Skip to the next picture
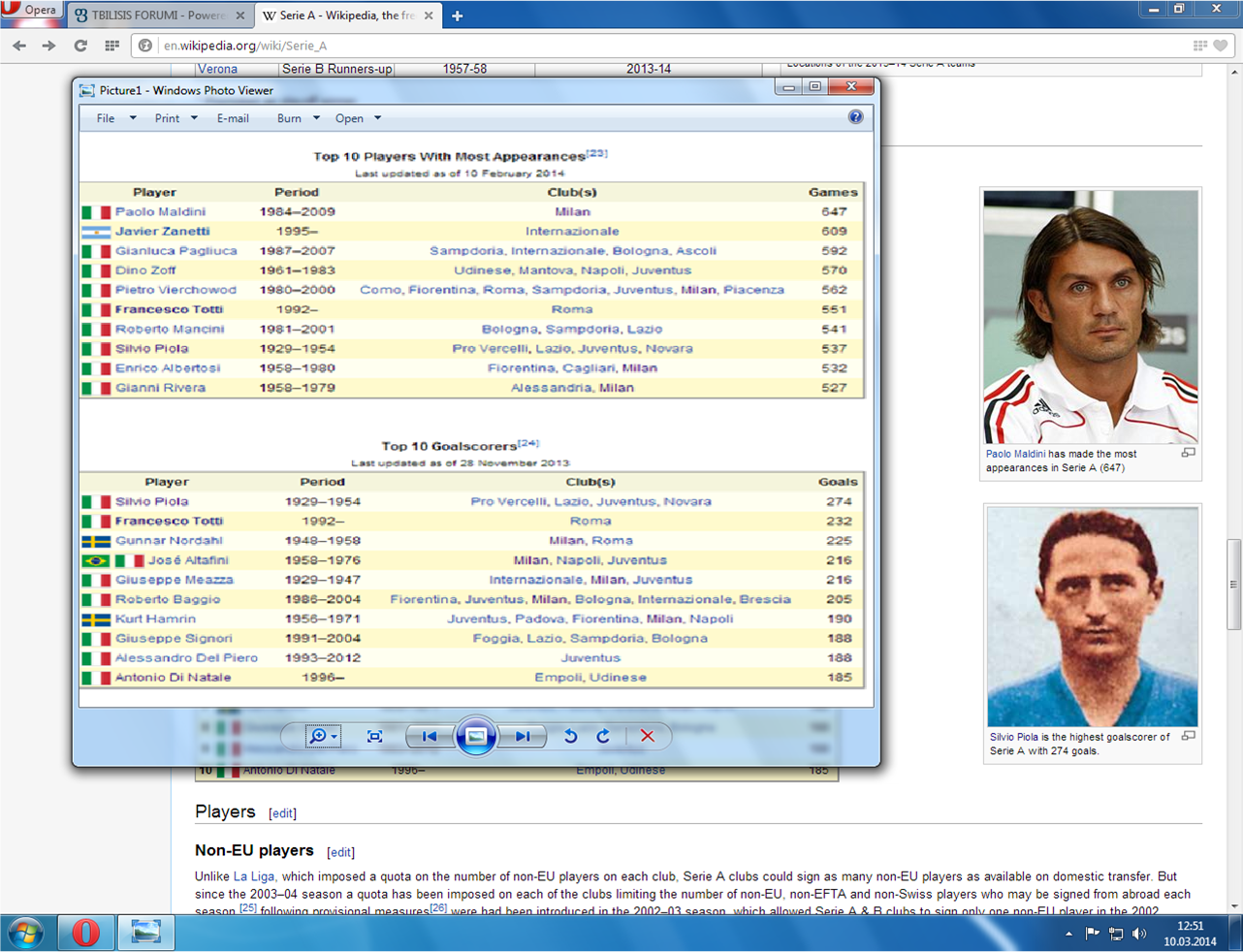Screen dimensions: 1243x952 pos(523,737)
